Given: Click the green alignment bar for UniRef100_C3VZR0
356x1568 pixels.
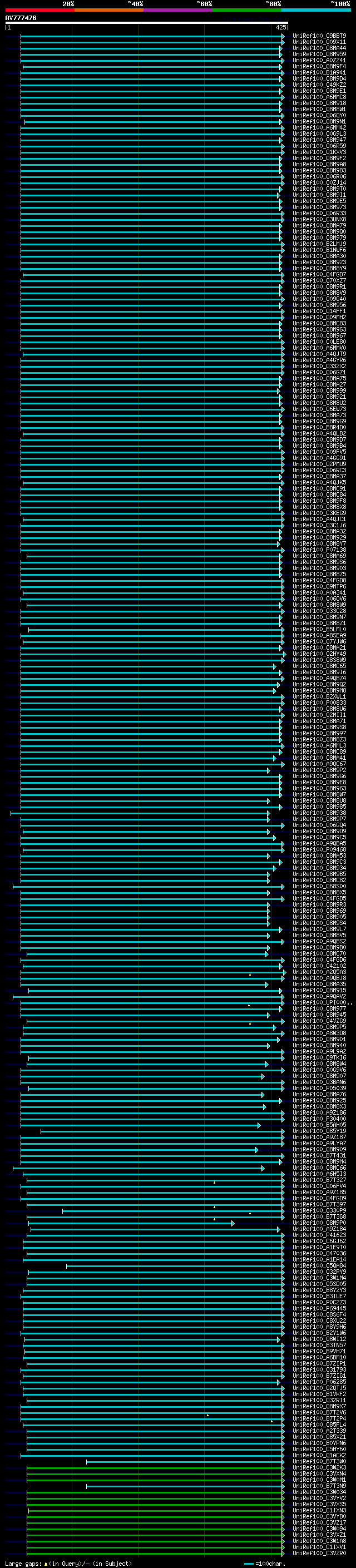Looking at the screenshot, I should pos(156,1553).
